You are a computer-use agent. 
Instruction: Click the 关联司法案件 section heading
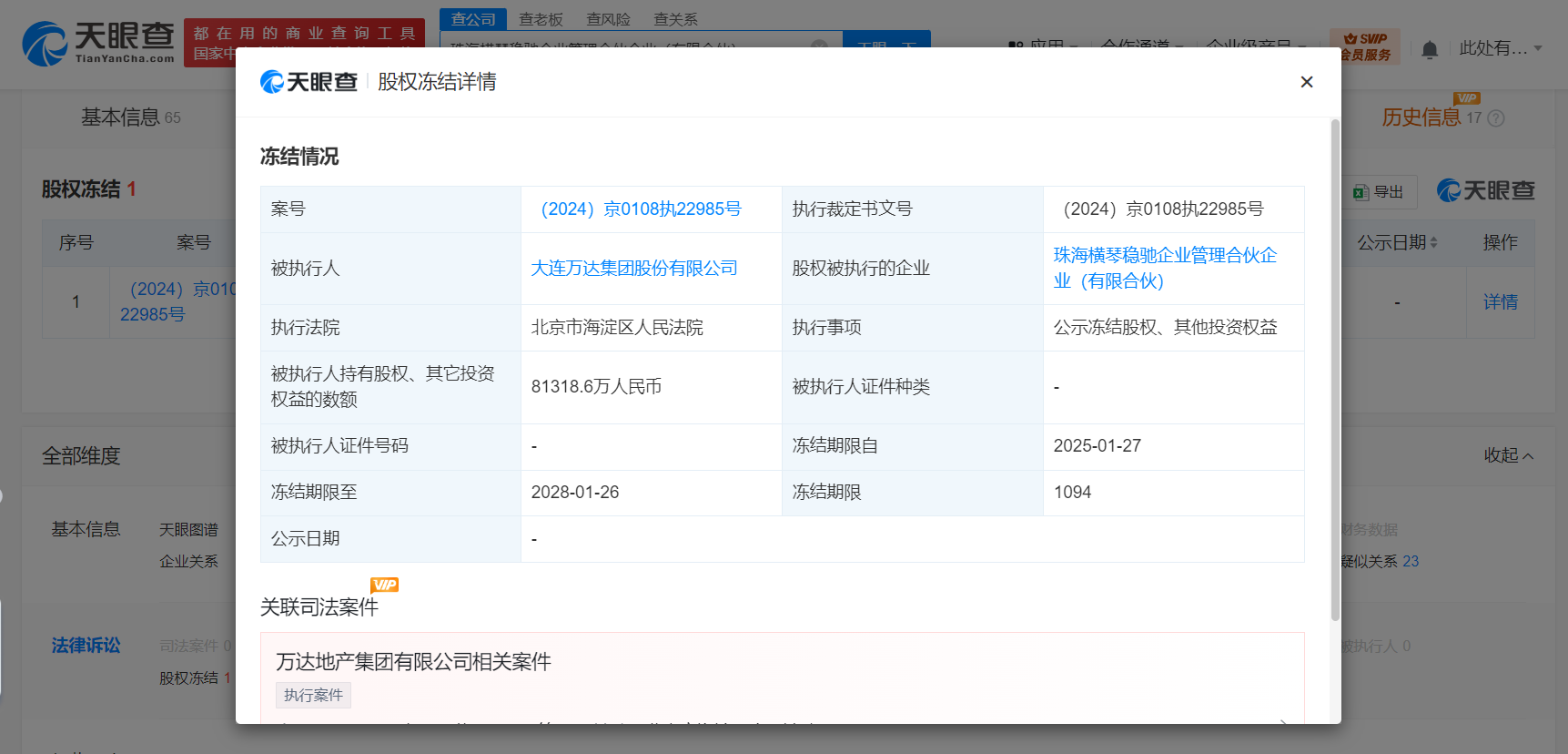tap(319, 607)
